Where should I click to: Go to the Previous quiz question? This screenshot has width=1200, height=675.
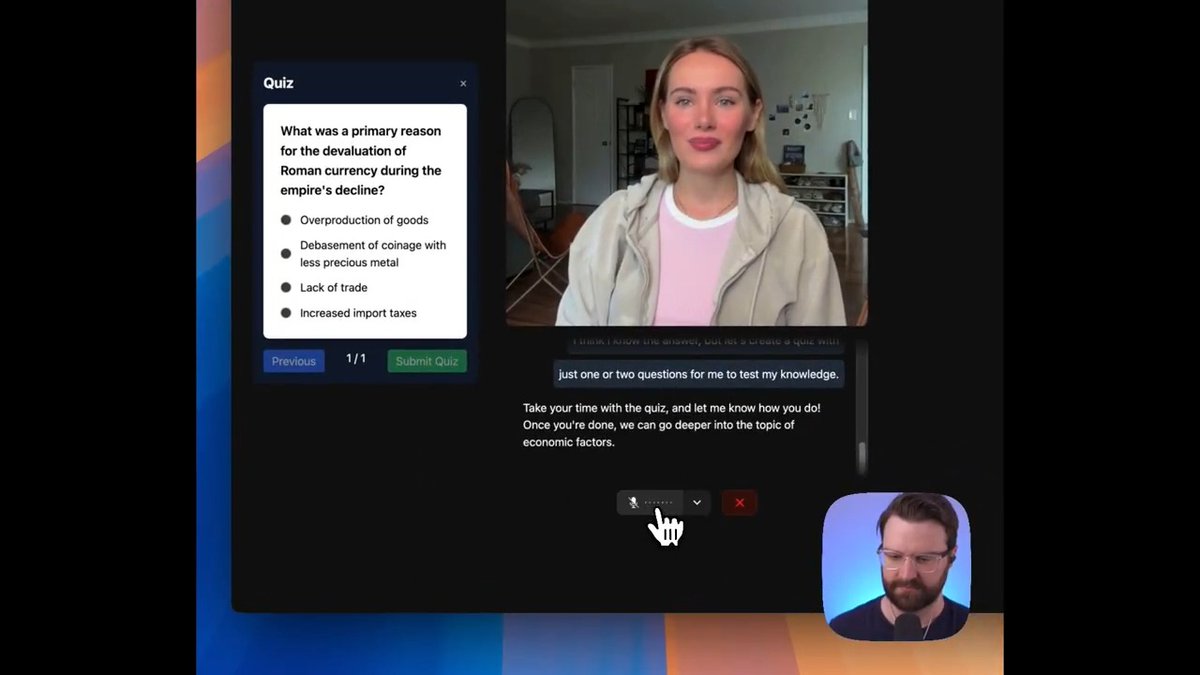[294, 361]
